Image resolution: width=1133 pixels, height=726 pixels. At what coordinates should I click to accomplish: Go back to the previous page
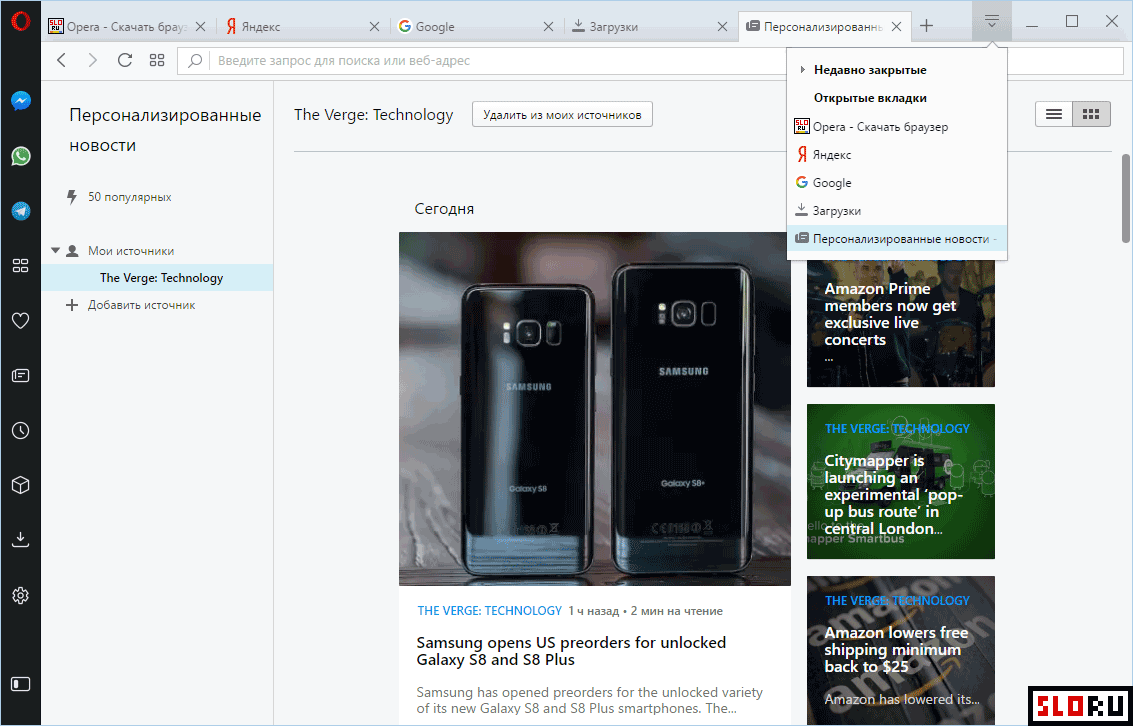pos(61,60)
